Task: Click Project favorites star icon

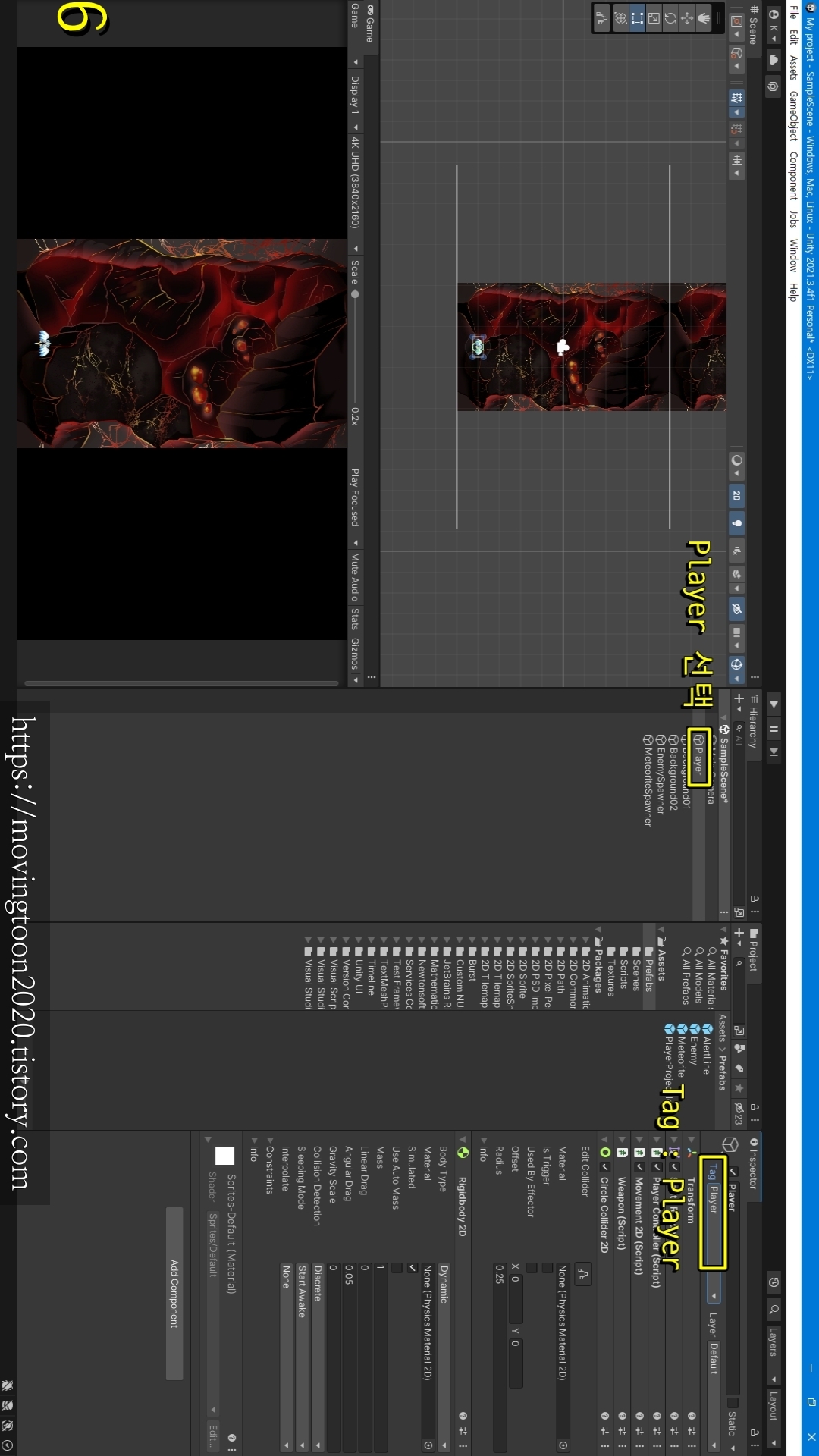Action: [x=739, y=1087]
